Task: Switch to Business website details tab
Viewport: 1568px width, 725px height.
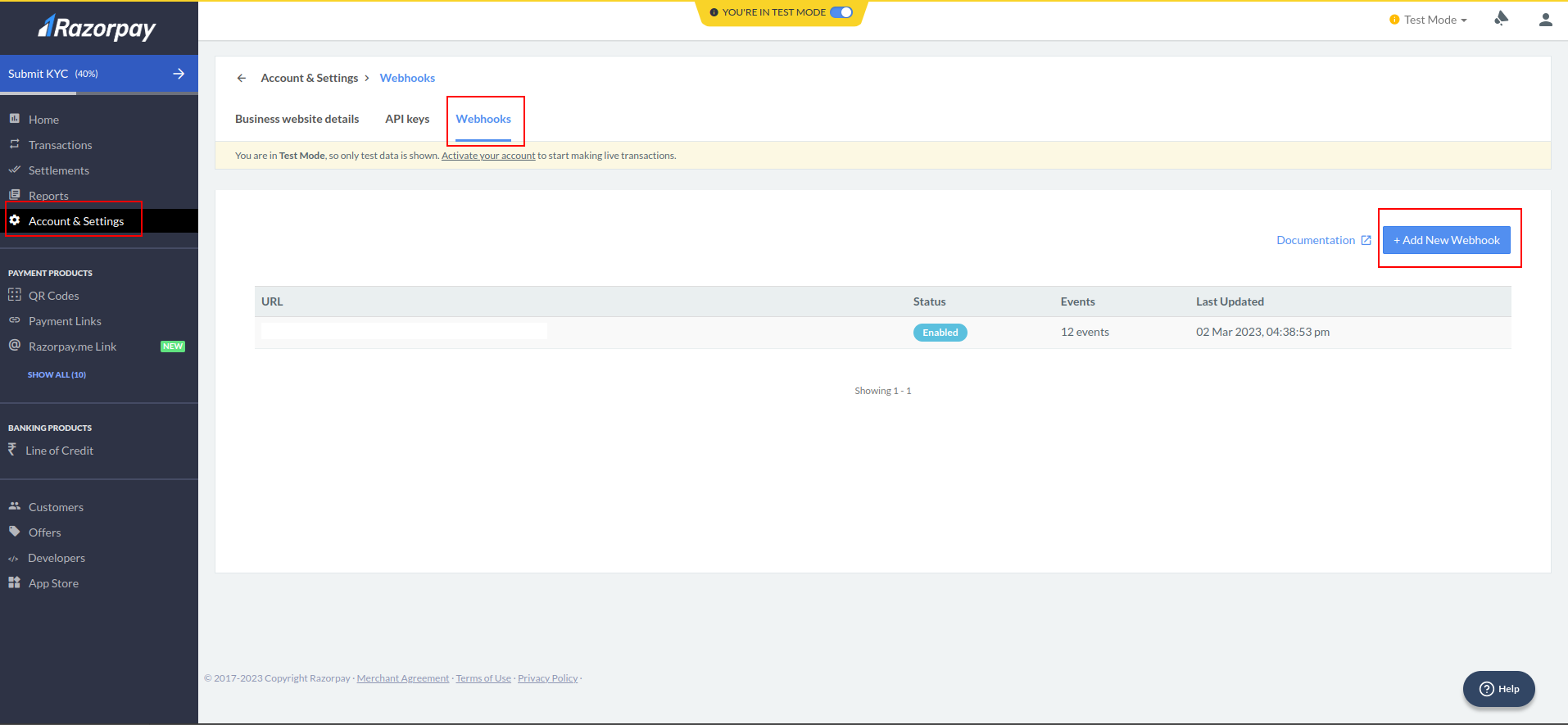Action: click(297, 119)
